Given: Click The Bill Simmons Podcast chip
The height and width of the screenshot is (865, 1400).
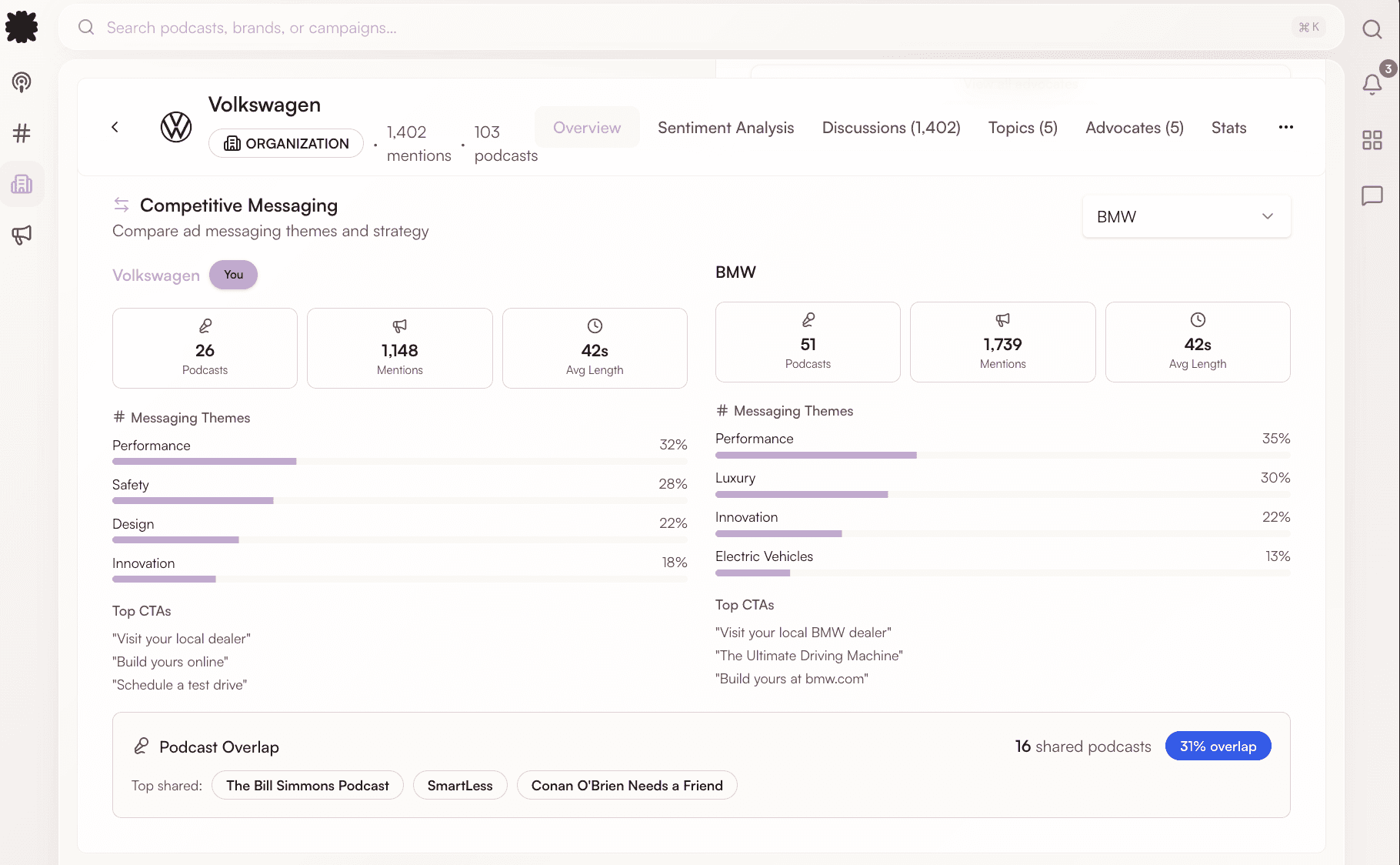Looking at the screenshot, I should tap(308, 785).
